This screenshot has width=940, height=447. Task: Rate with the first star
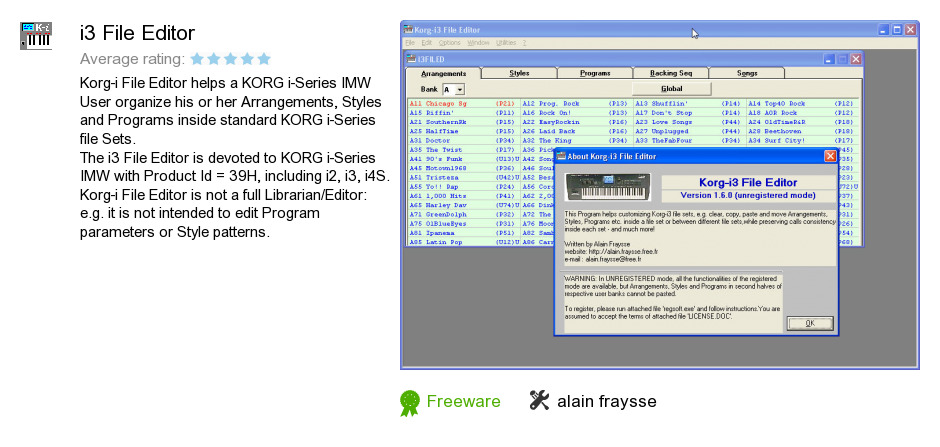(x=197, y=59)
